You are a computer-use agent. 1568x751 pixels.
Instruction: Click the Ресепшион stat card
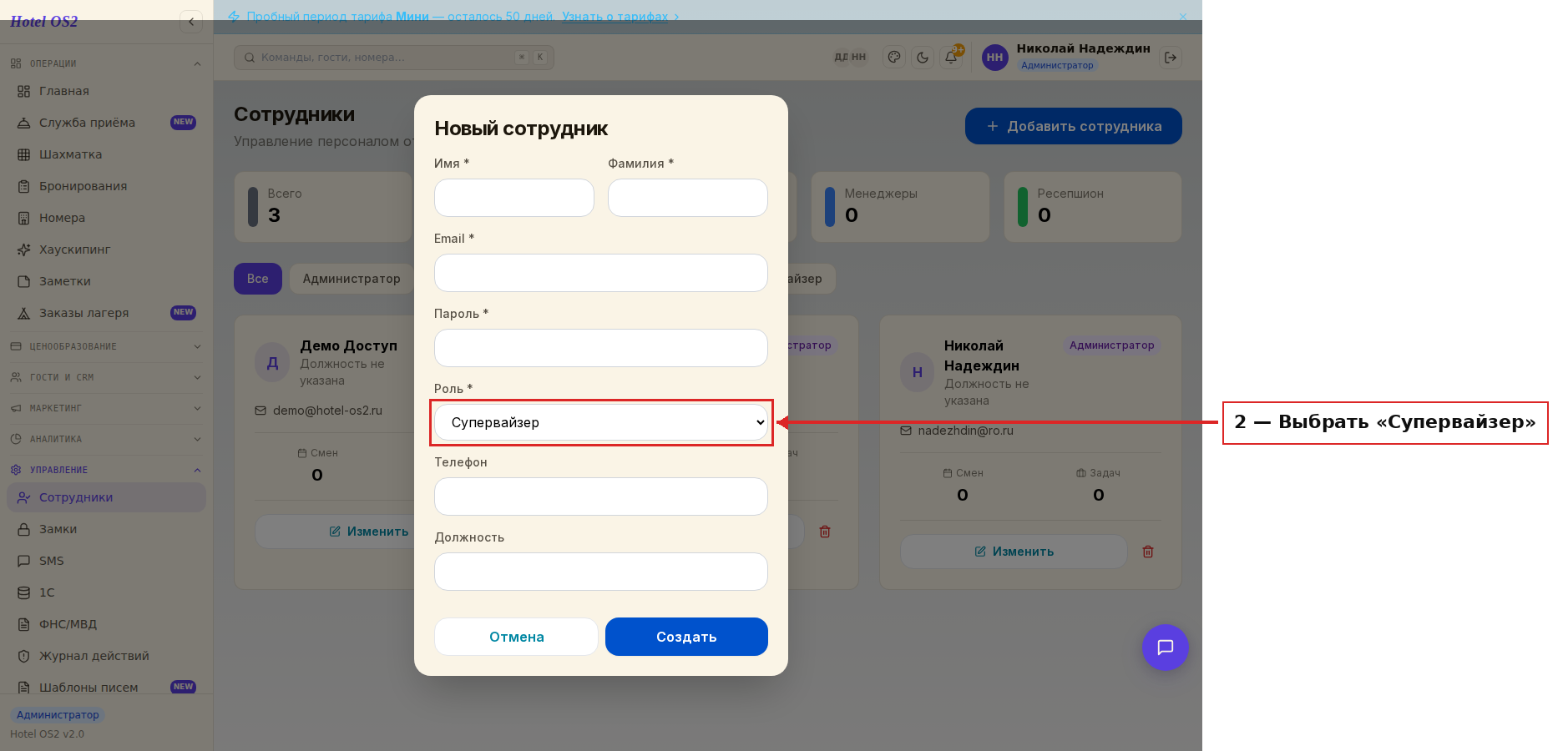coord(1093,207)
